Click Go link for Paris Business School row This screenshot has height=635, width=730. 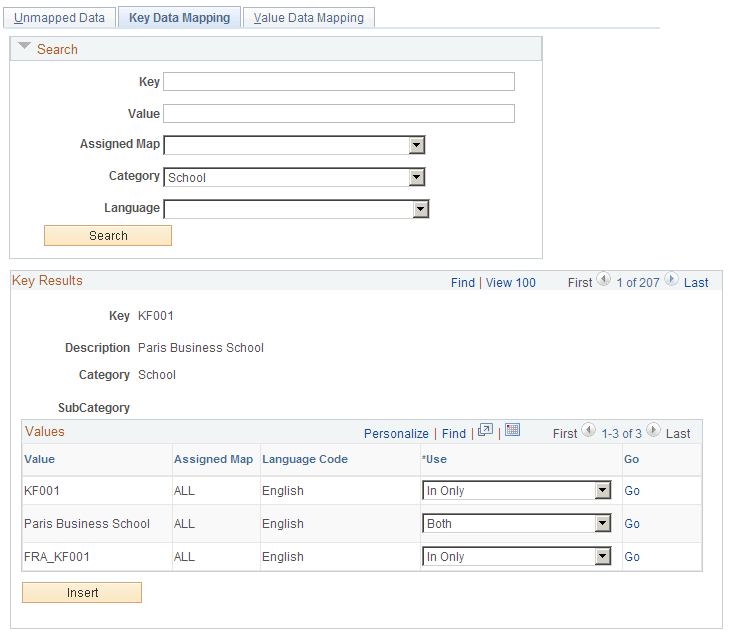(632, 524)
